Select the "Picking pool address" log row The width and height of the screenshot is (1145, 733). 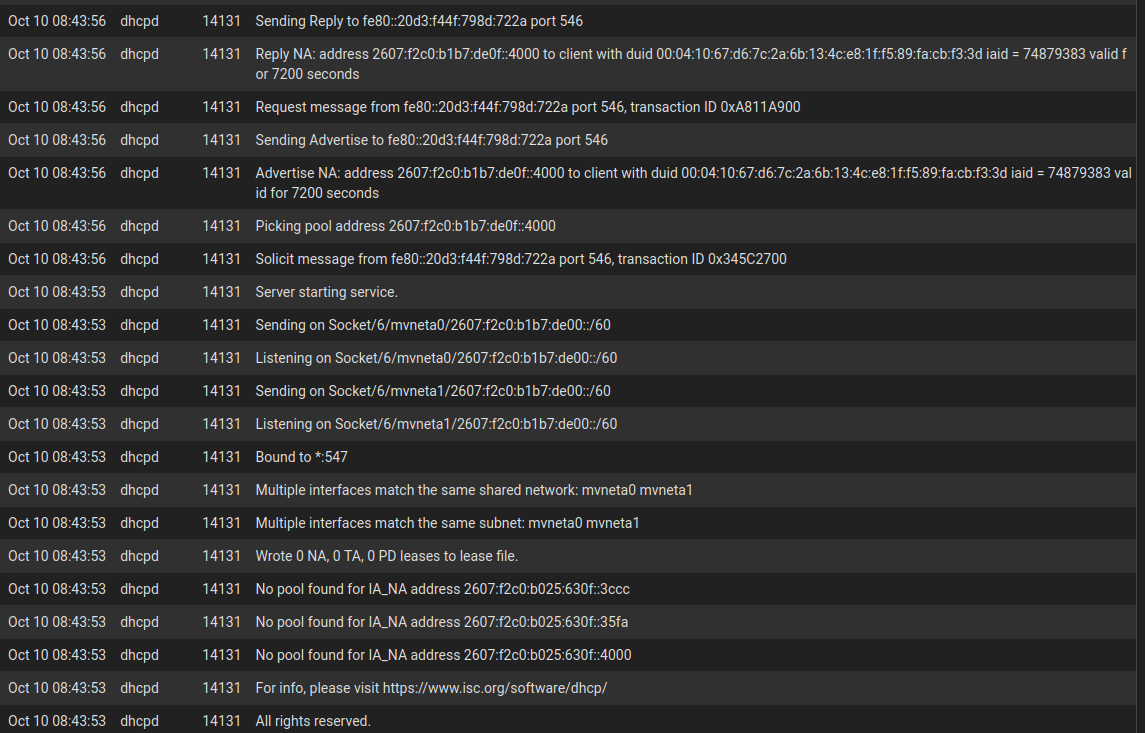coord(405,226)
